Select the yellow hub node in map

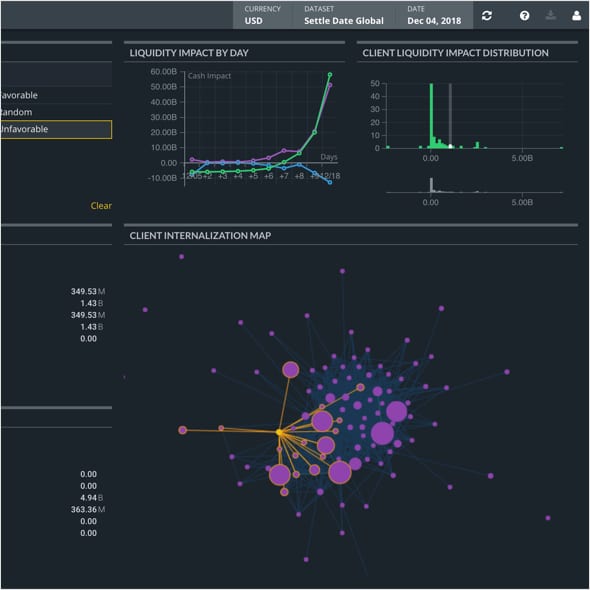pos(279,433)
